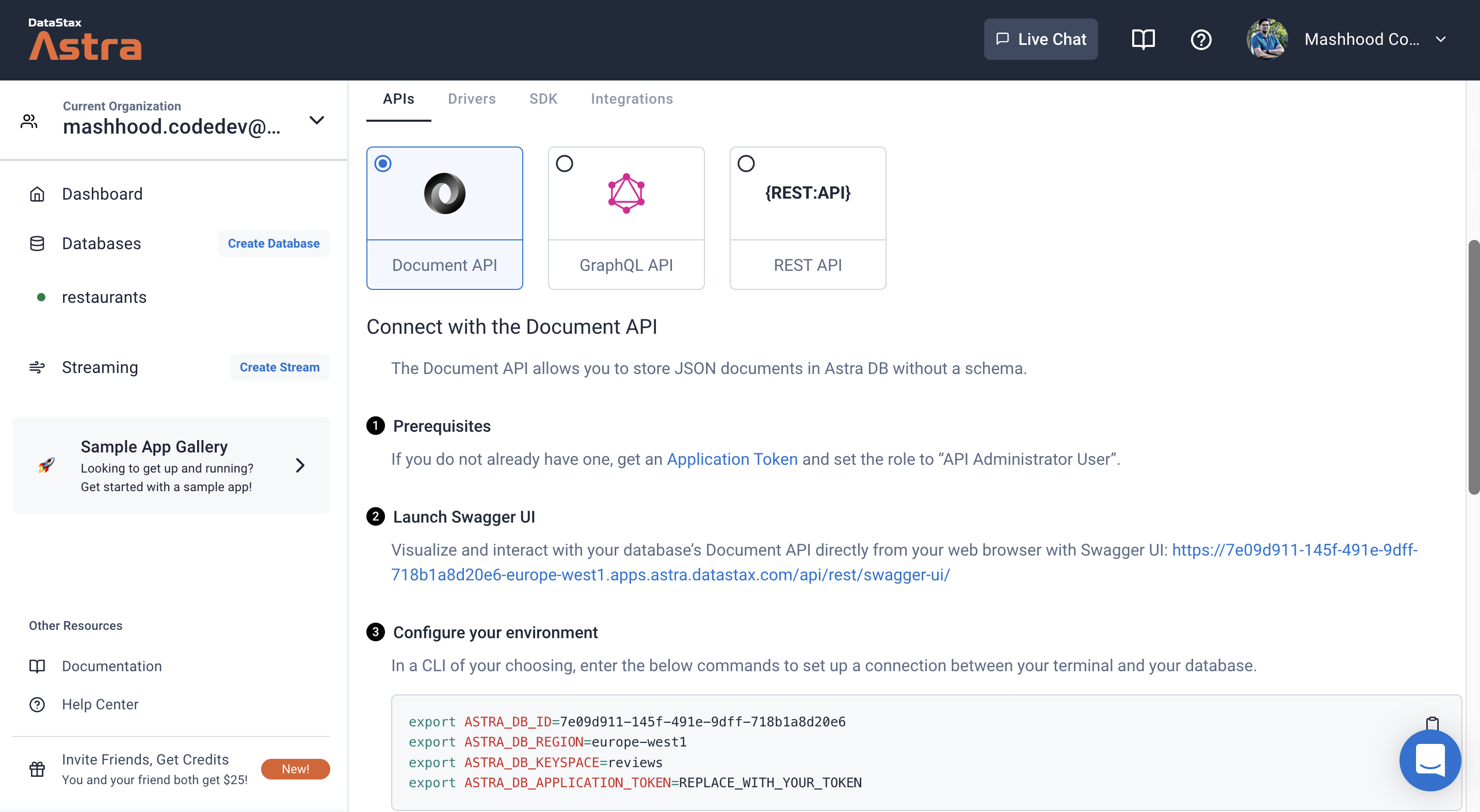
Task: Click the Sample App Gallery title
Action: [x=154, y=446]
